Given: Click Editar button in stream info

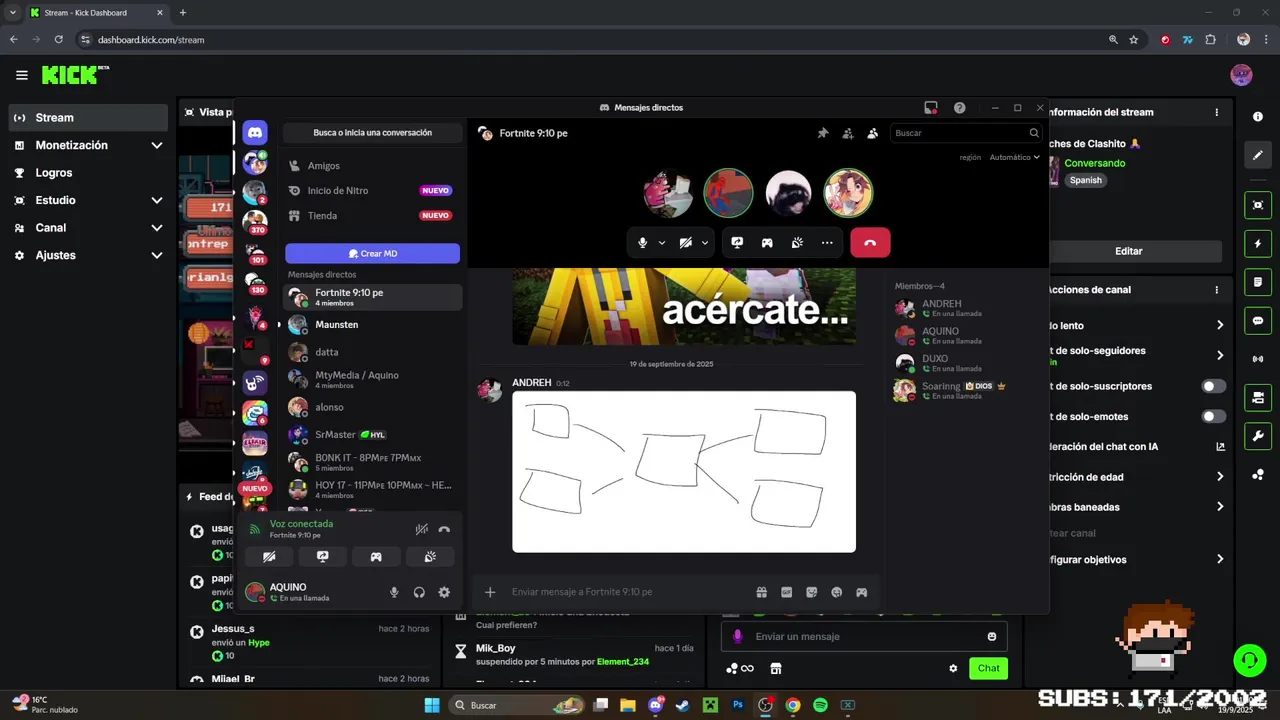Looking at the screenshot, I should click(1128, 251).
